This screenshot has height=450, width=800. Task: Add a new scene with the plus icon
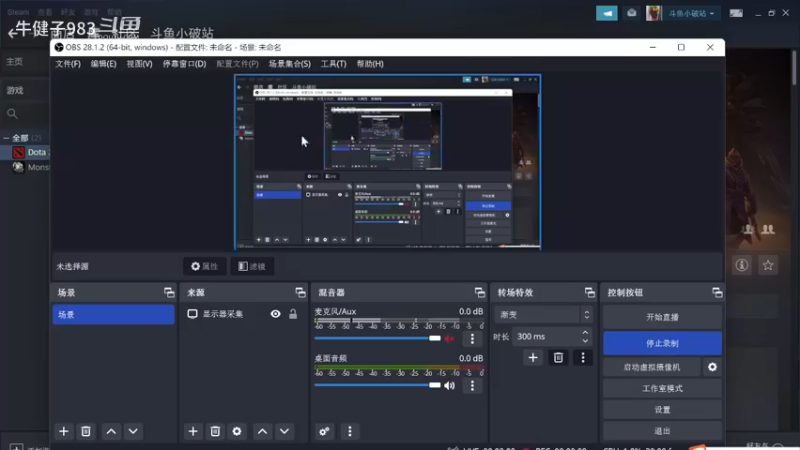pyautogui.click(x=64, y=431)
